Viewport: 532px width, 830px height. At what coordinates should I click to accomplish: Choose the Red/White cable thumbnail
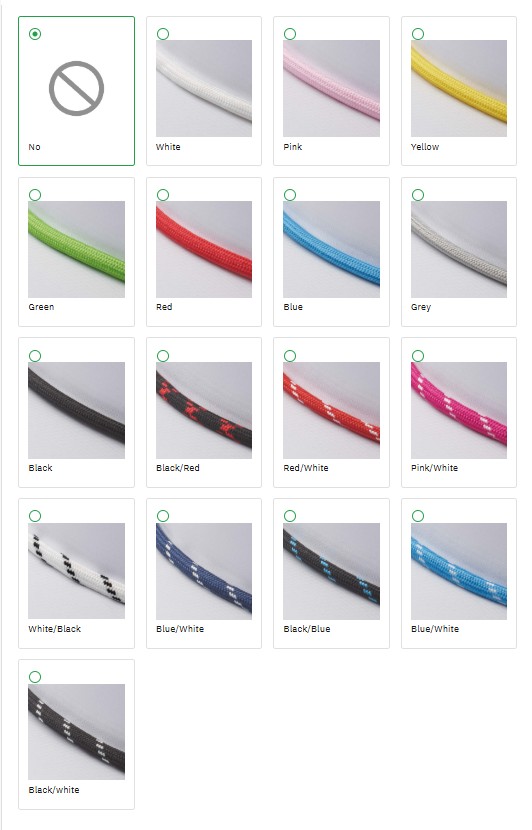[x=331, y=410]
